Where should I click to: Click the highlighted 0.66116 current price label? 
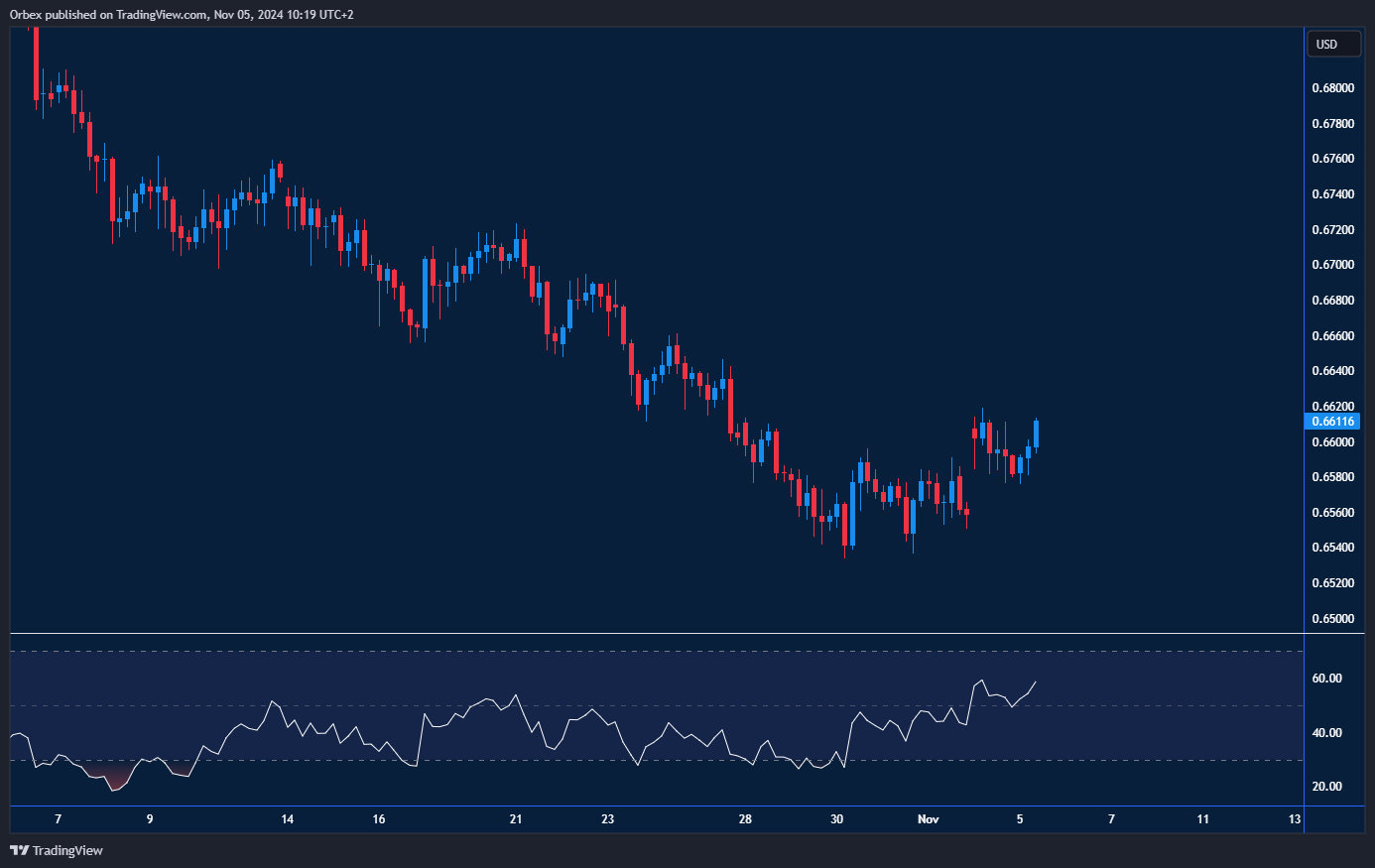(1331, 422)
